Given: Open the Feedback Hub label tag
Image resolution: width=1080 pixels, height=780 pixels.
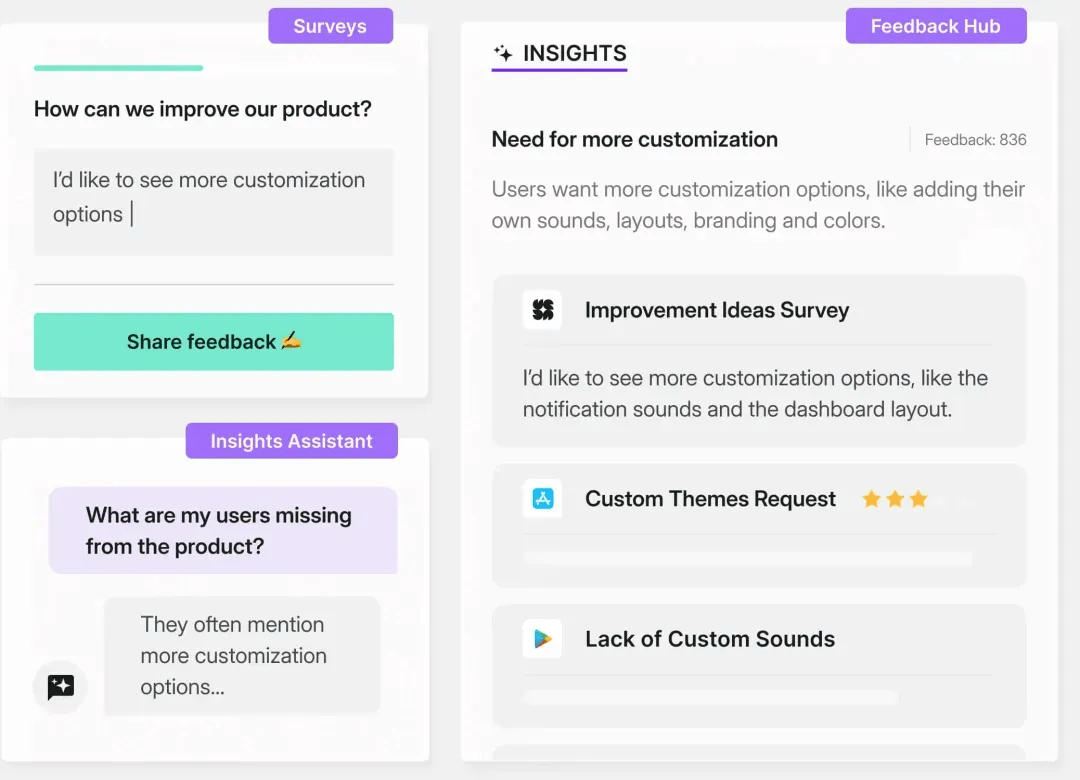Looking at the screenshot, I should 936,26.
